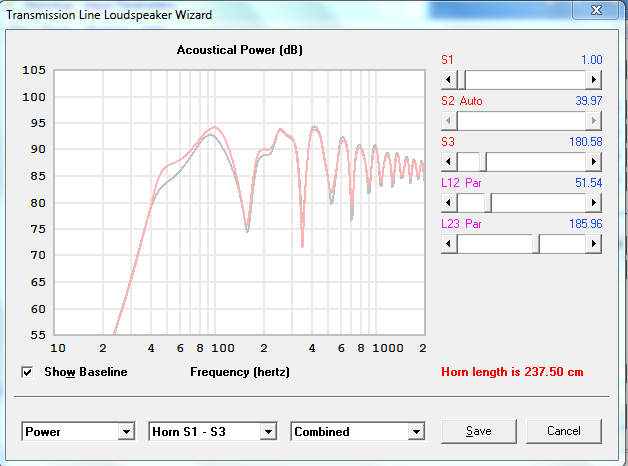Click the S2 value 39.97
The width and height of the screenshot is (628, 466).
point(589,100)
